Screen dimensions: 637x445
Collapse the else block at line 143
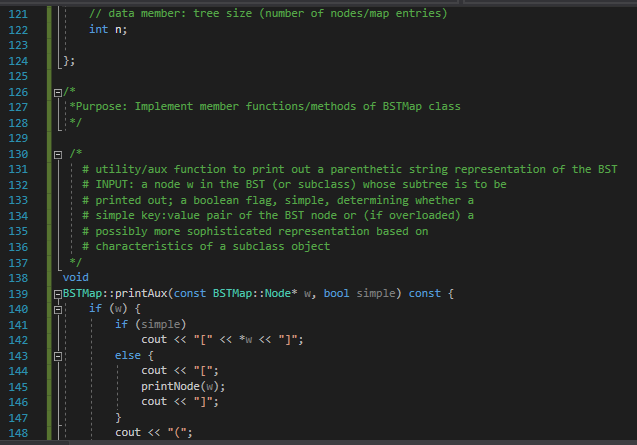(x=58, y=357)
